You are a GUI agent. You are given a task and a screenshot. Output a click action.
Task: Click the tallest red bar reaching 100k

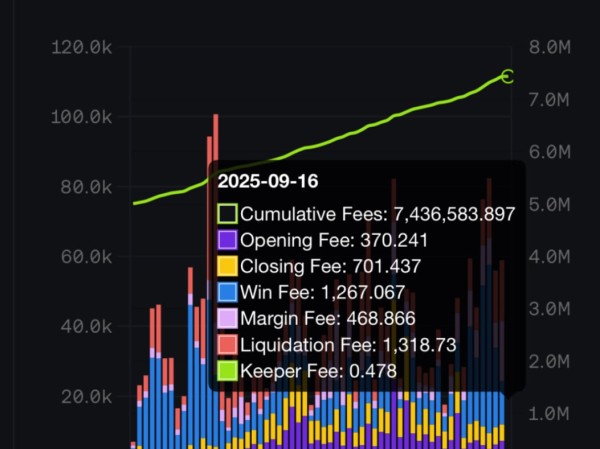pyautogui.click(x=216, y=138)
